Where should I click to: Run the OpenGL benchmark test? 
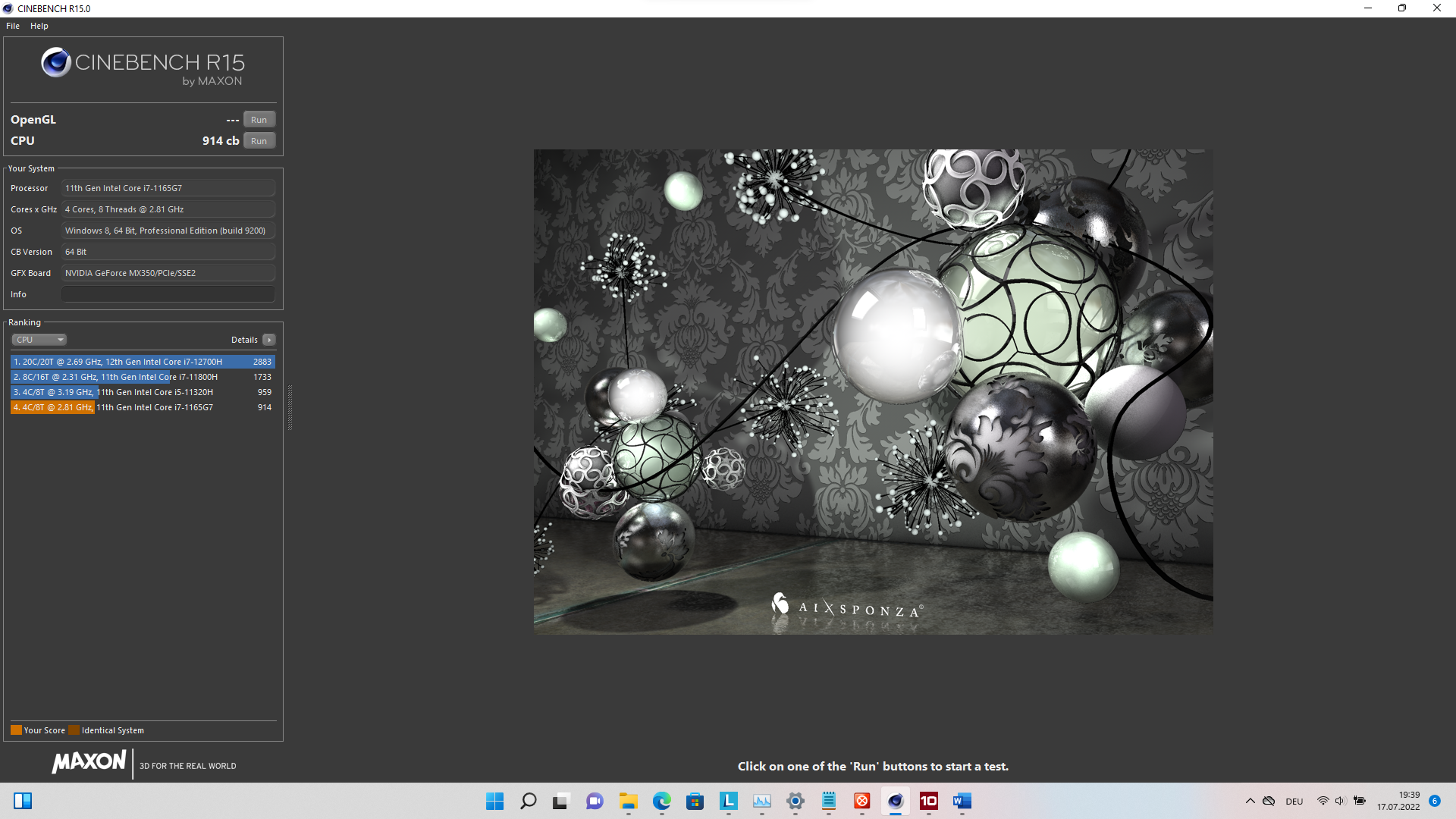click(259, 120)
